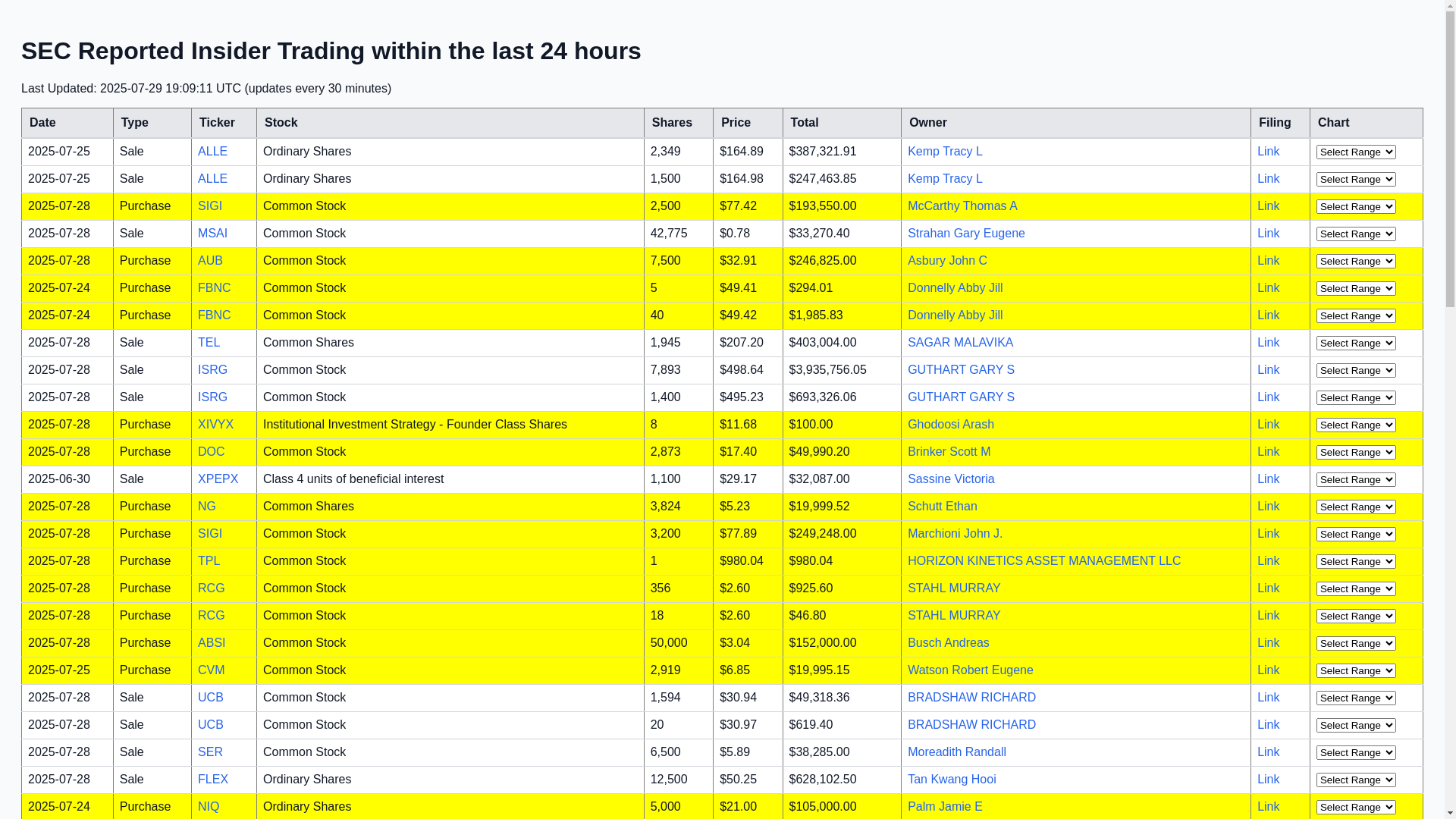Screen dimensions: 1456x819
Task: Open owner Ghodoosi Arash
Action: point(950,425)
